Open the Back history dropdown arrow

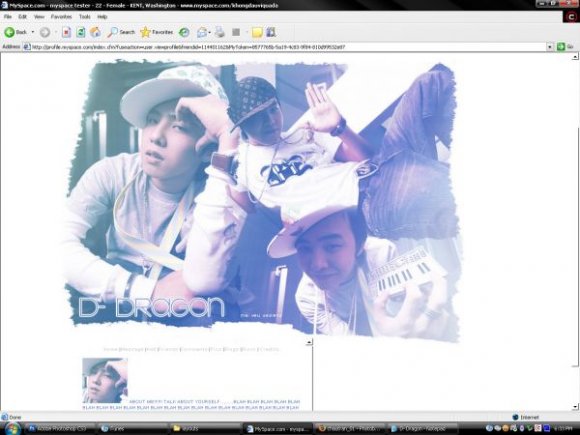tap(33, 32)
